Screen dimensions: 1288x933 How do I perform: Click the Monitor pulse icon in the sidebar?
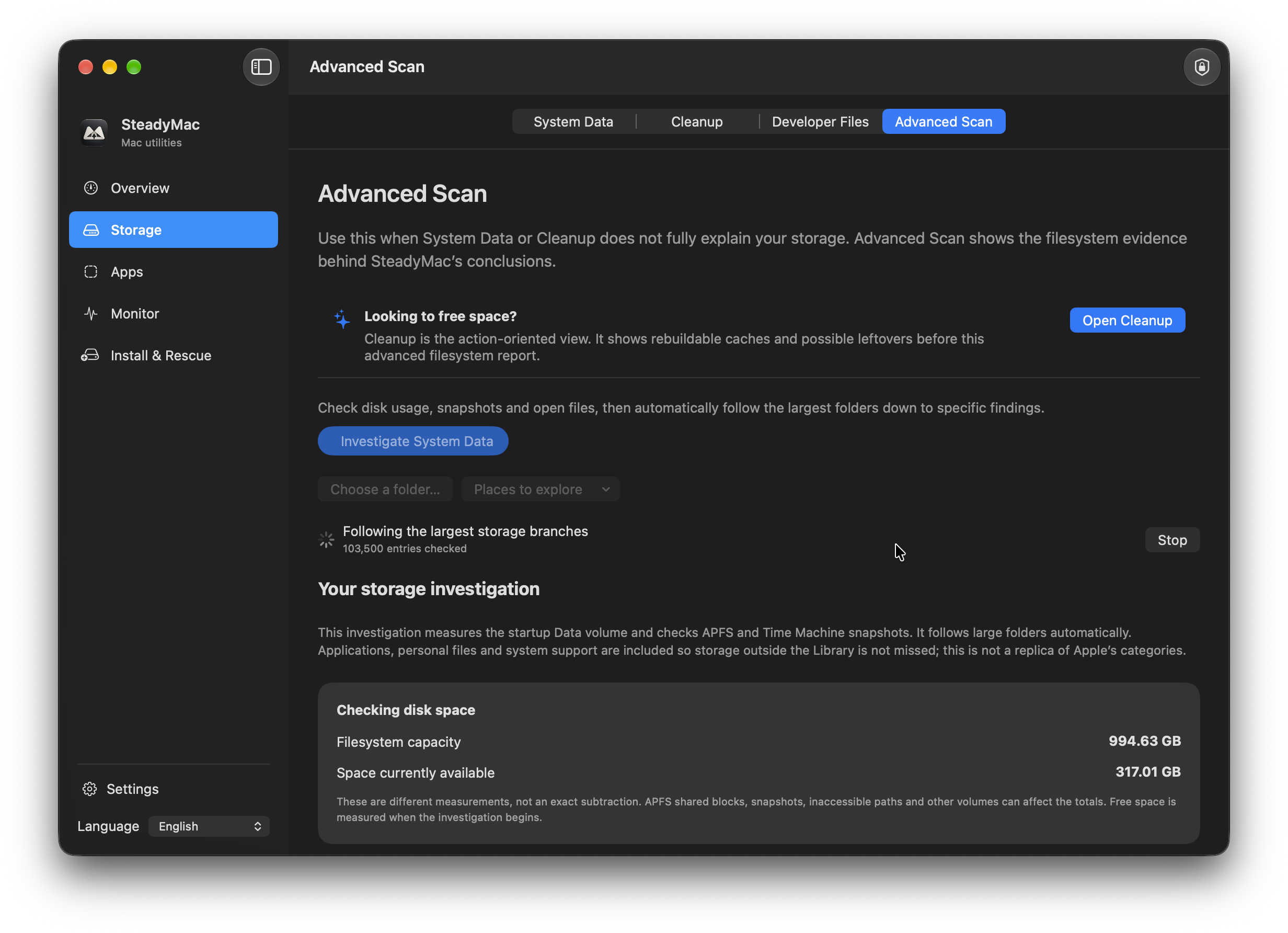coord(91,314)
